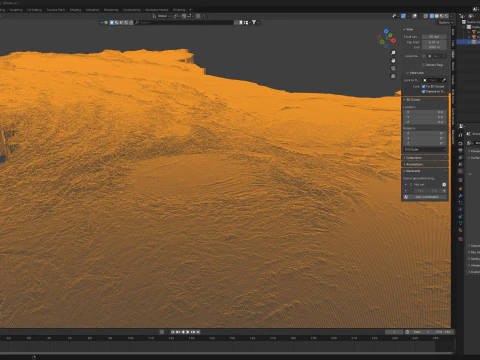Collapse the 3D Cursor panel
This screenshot has height=360, width=480.
tap(425, 100)
